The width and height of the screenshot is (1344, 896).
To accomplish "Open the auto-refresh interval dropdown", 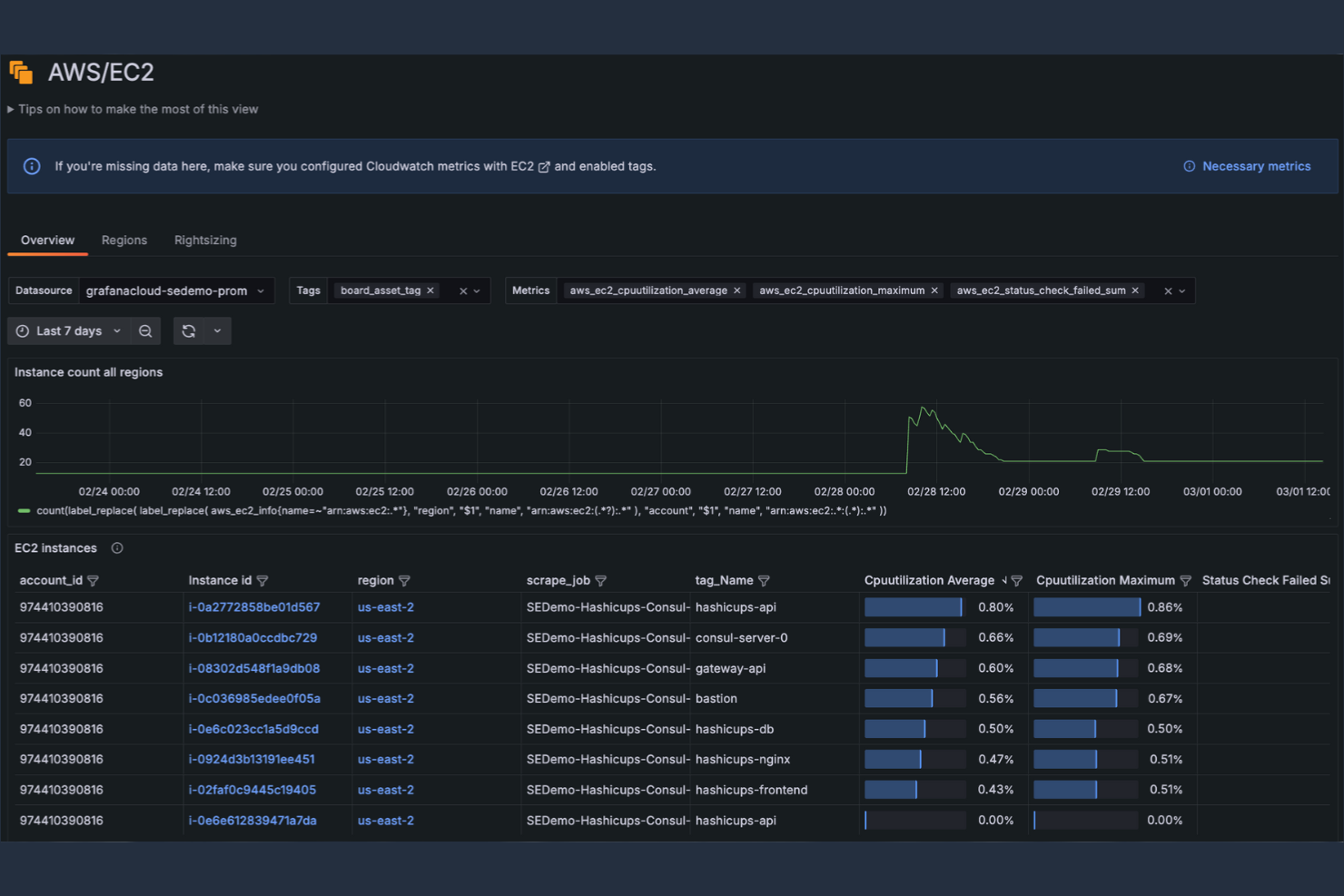I will point(216,330).
